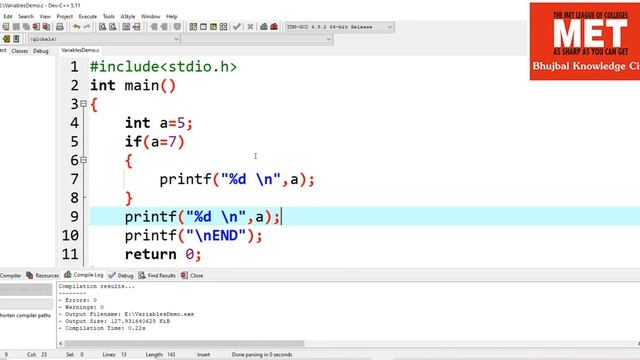Image resolution: width=640 pixels, height=360 pixels.
Task: Switch to the Resources bottom tab
Action: click(x=42, y=276)
